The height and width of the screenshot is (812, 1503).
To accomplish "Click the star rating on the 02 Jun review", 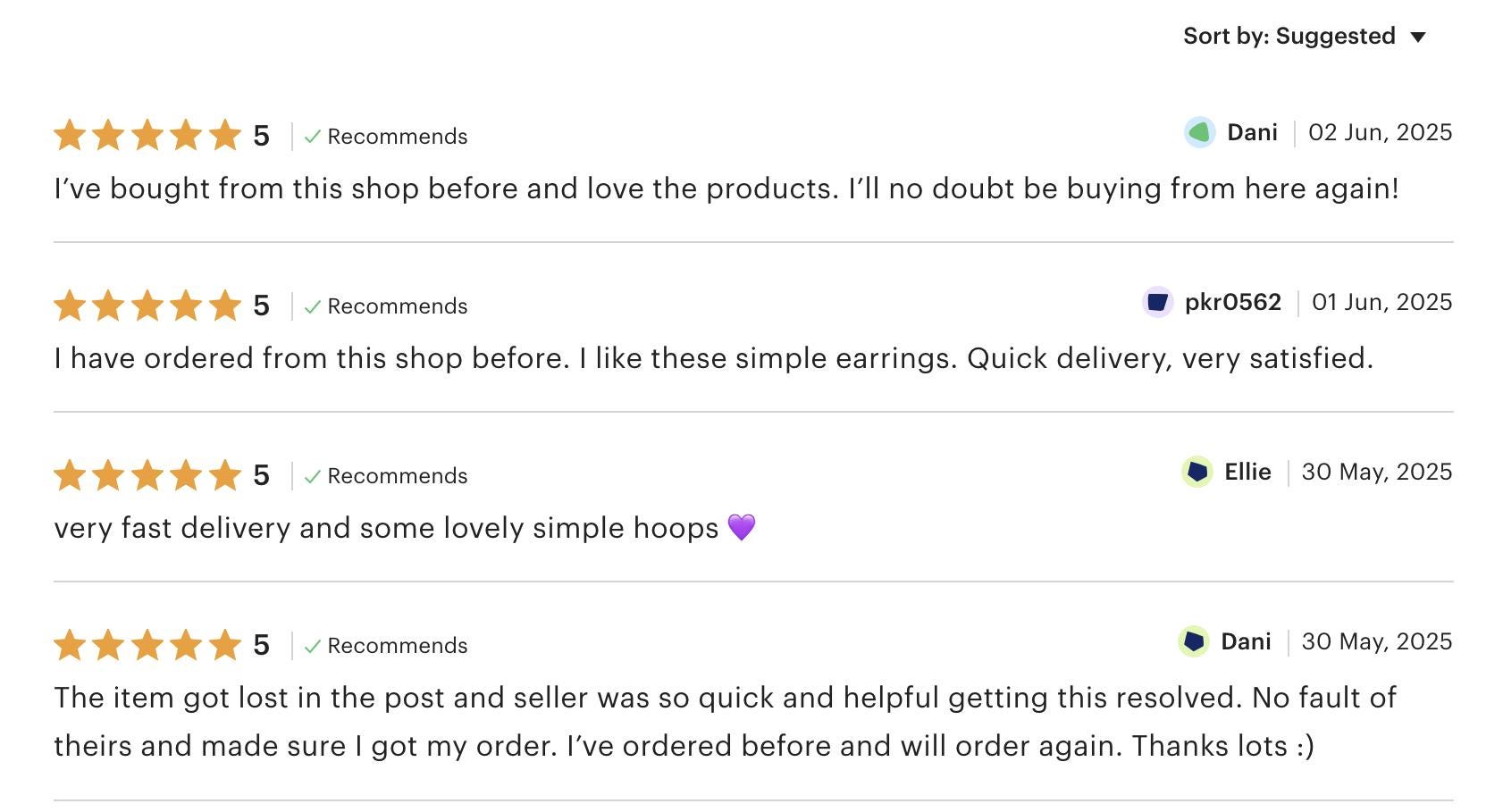I will click(x=147, y=136).
